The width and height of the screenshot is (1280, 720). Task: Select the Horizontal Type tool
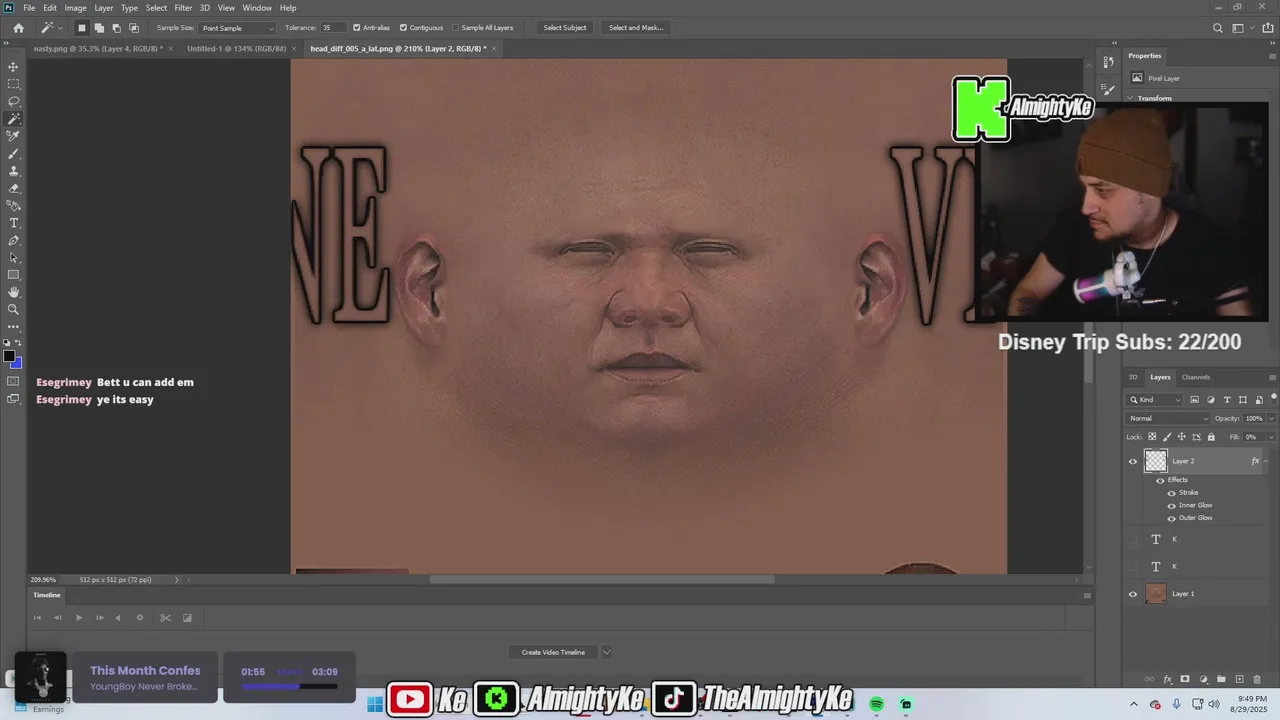[14, 223]
